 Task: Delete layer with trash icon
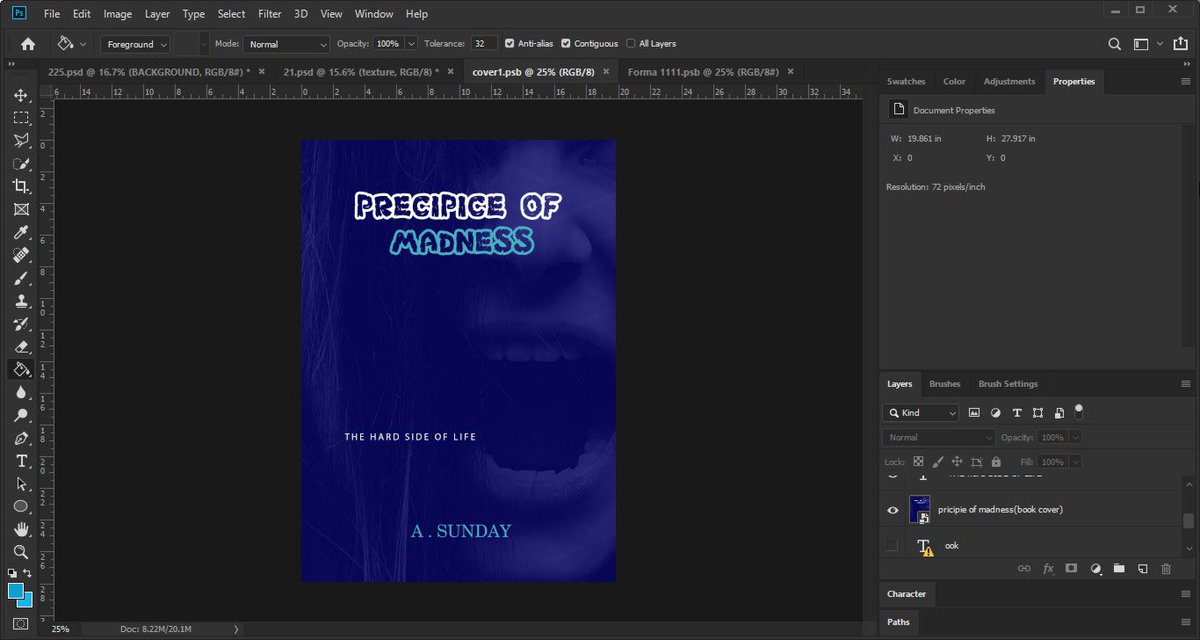(1166, 568)
